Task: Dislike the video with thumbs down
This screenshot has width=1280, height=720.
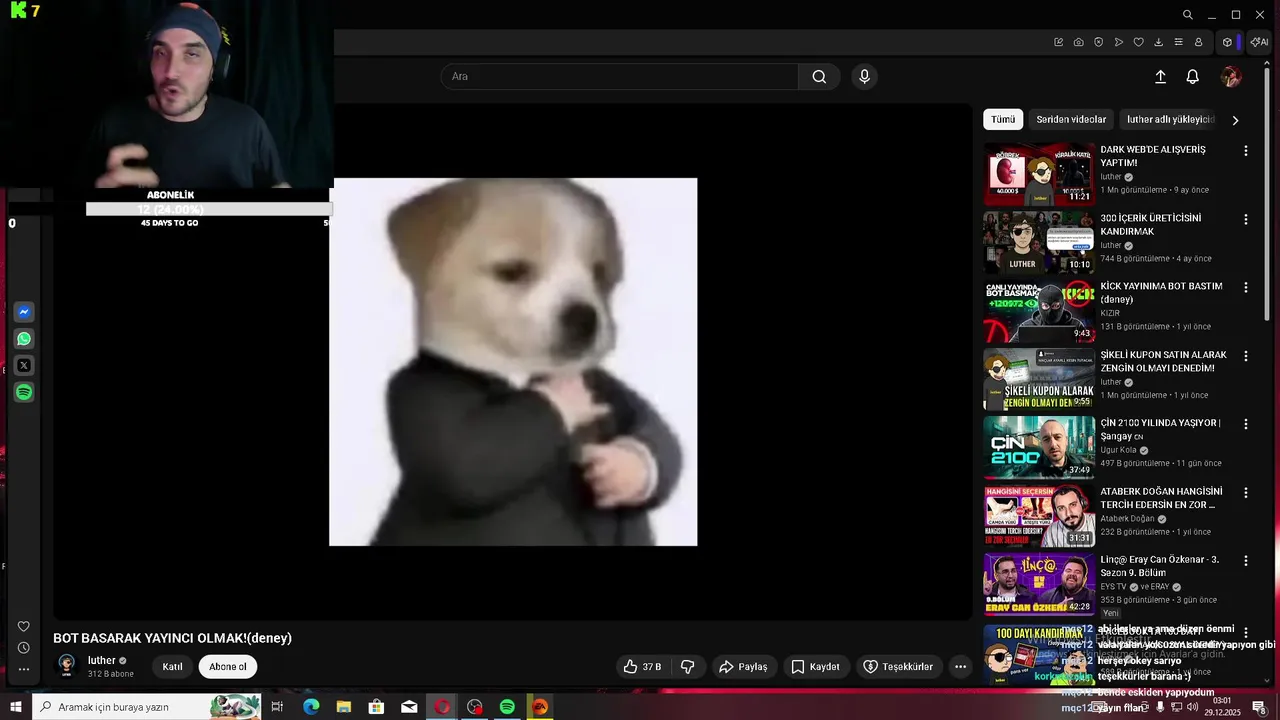Action: click(x=688, y=667)
